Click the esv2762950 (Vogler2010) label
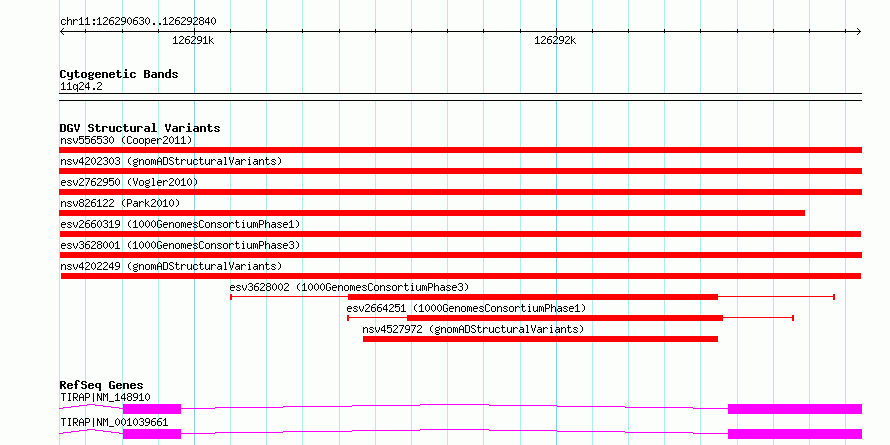The width and height of the screenshot is (890, 445). [129, 182]
